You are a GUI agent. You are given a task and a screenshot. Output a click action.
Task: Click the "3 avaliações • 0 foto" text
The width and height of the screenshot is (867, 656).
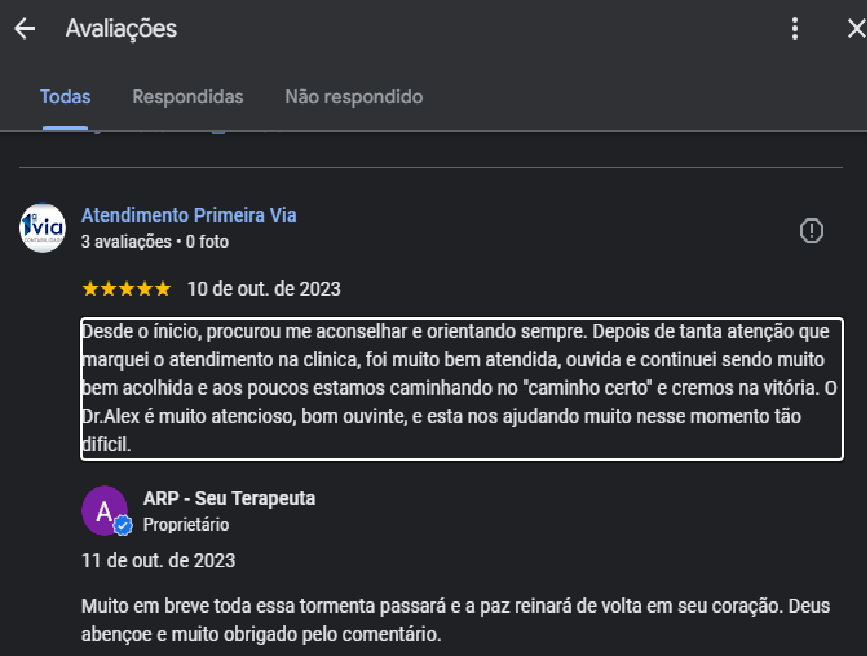(155, 241)
